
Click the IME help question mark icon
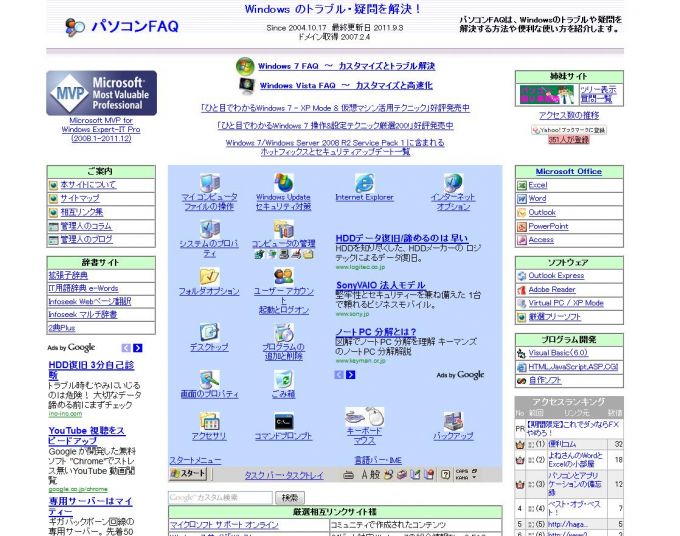[445, 474]
